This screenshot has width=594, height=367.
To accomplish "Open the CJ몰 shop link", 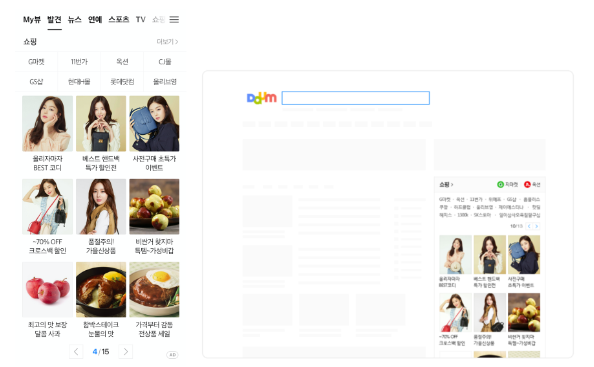I will [165, 61].
